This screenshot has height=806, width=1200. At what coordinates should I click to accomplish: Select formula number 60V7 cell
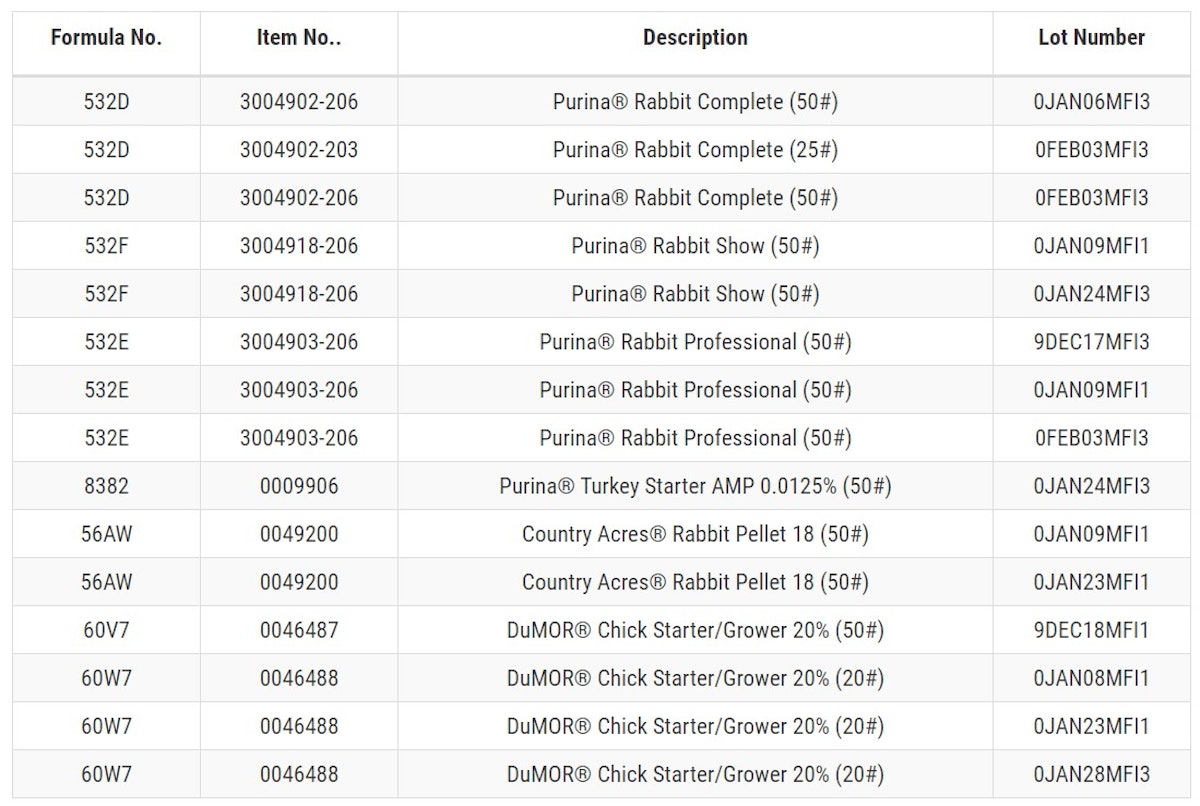[106, 630]
